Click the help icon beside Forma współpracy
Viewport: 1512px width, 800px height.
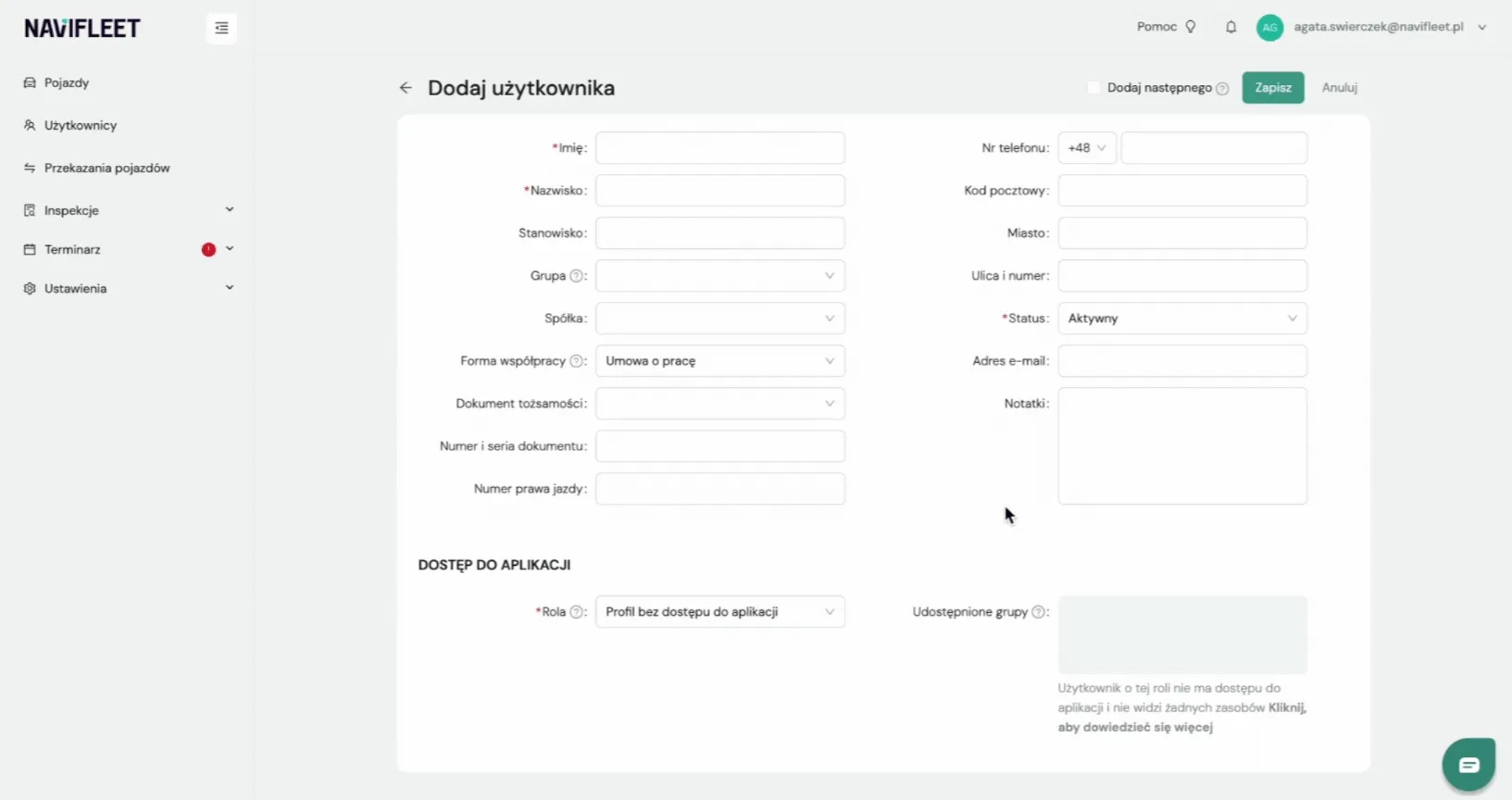(577, 361)
